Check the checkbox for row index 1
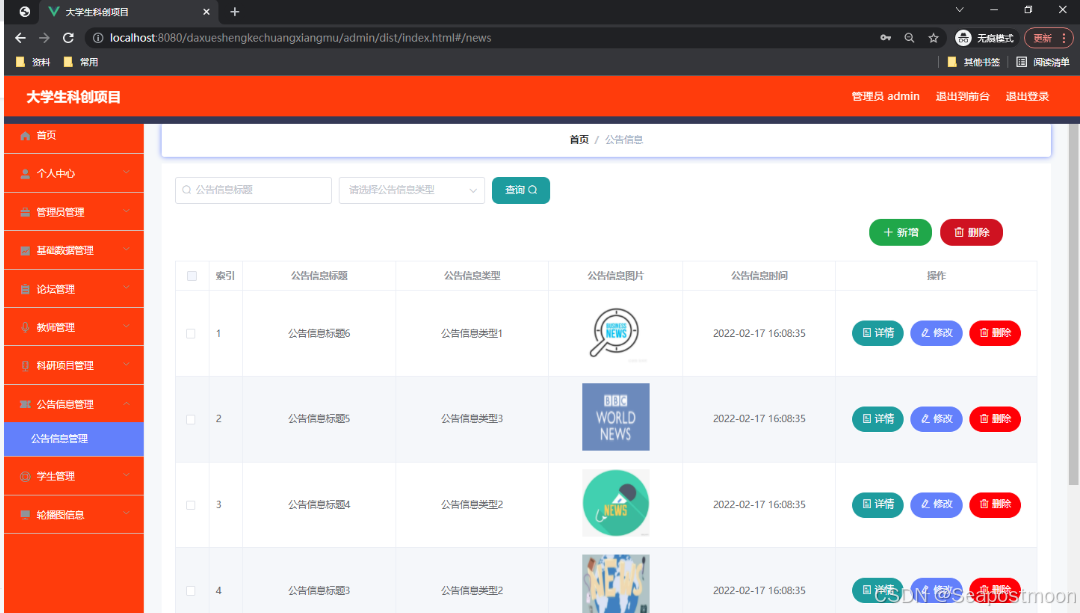 tap(192, 332)
